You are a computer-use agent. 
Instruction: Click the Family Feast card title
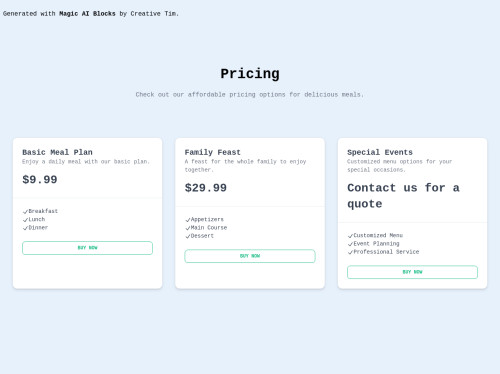tap(213, 152)
